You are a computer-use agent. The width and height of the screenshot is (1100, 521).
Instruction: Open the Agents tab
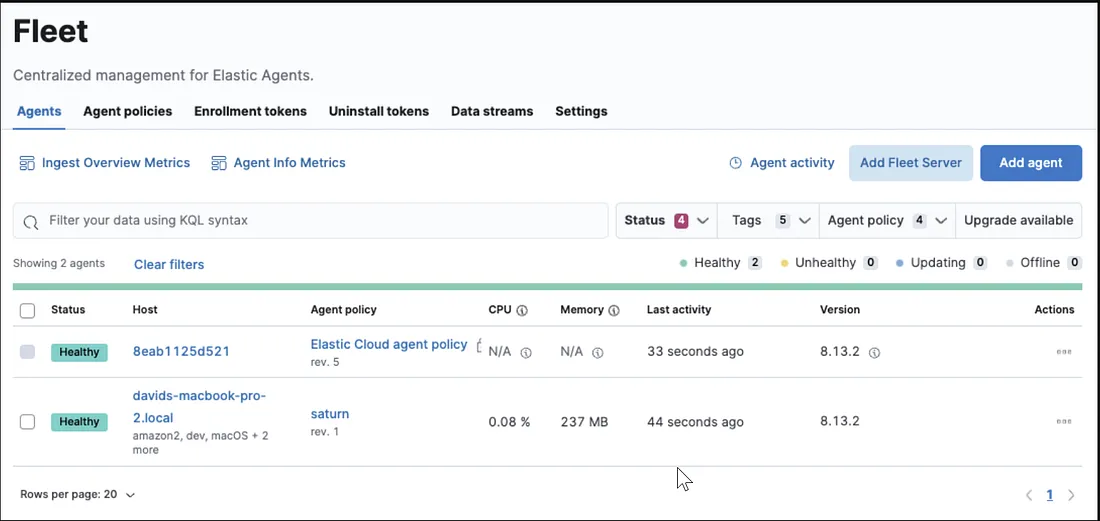click(39, 111)
